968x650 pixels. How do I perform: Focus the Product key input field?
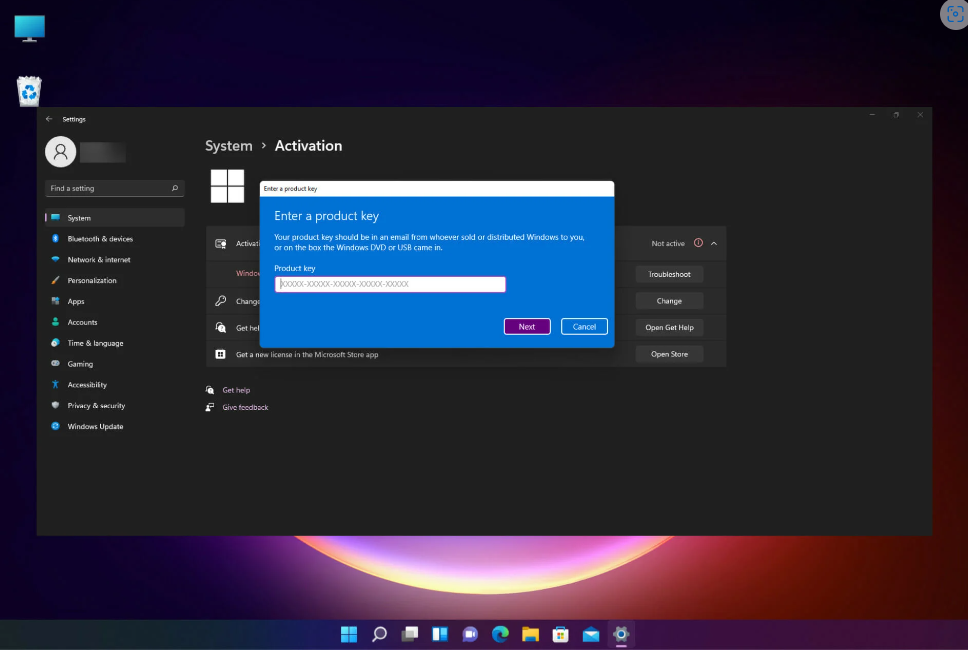pyautogui.click(x=390, y=284)
